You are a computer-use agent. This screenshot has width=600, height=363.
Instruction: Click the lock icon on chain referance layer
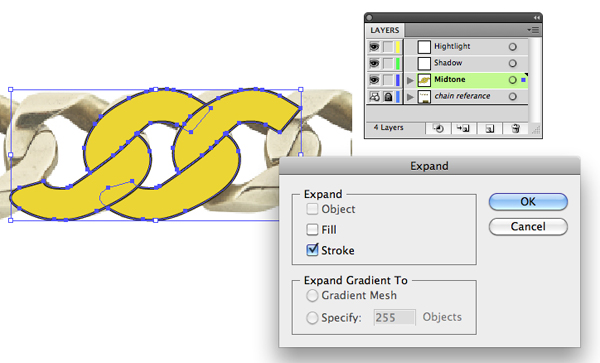coord(388,96)
